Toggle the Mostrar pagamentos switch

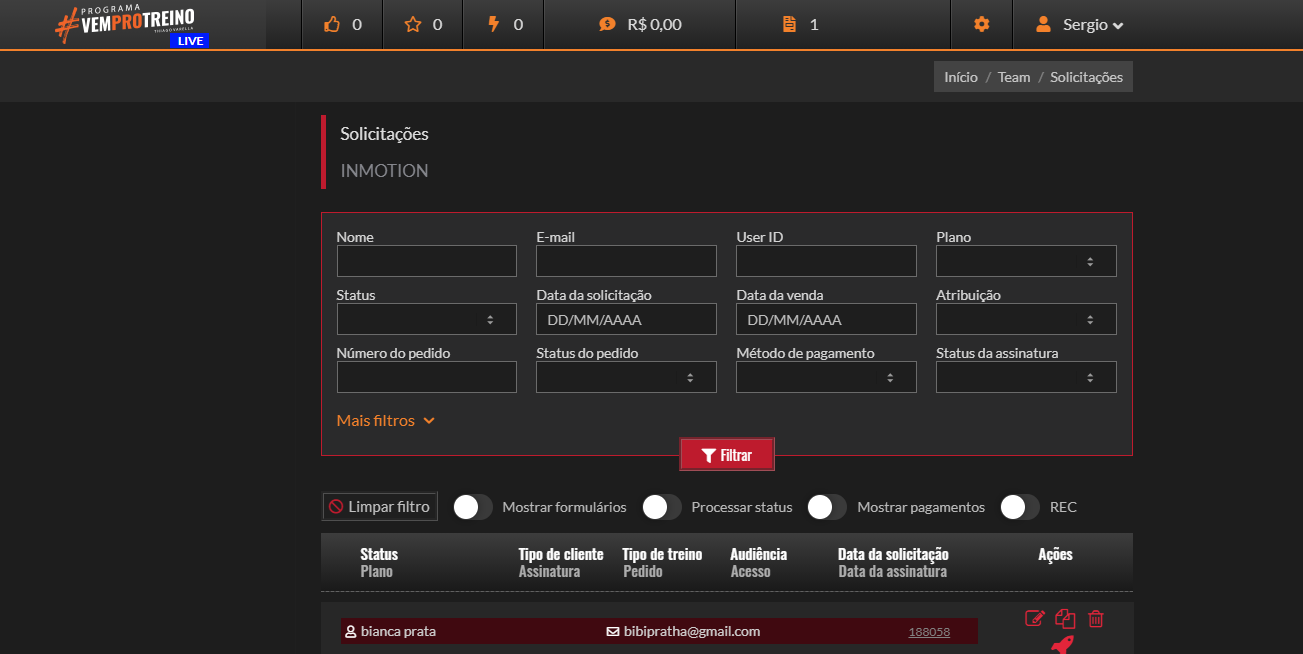827,507
